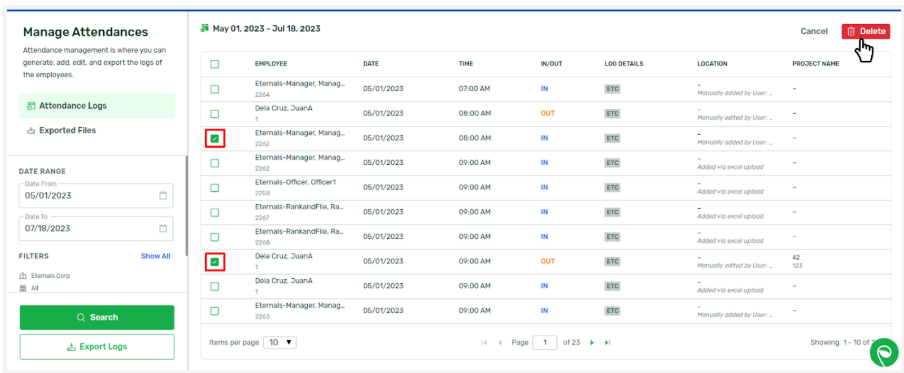The height and width of the screenshot is (373, 904).
Task: Go to the first page arrow
Action: pos(484,342)
